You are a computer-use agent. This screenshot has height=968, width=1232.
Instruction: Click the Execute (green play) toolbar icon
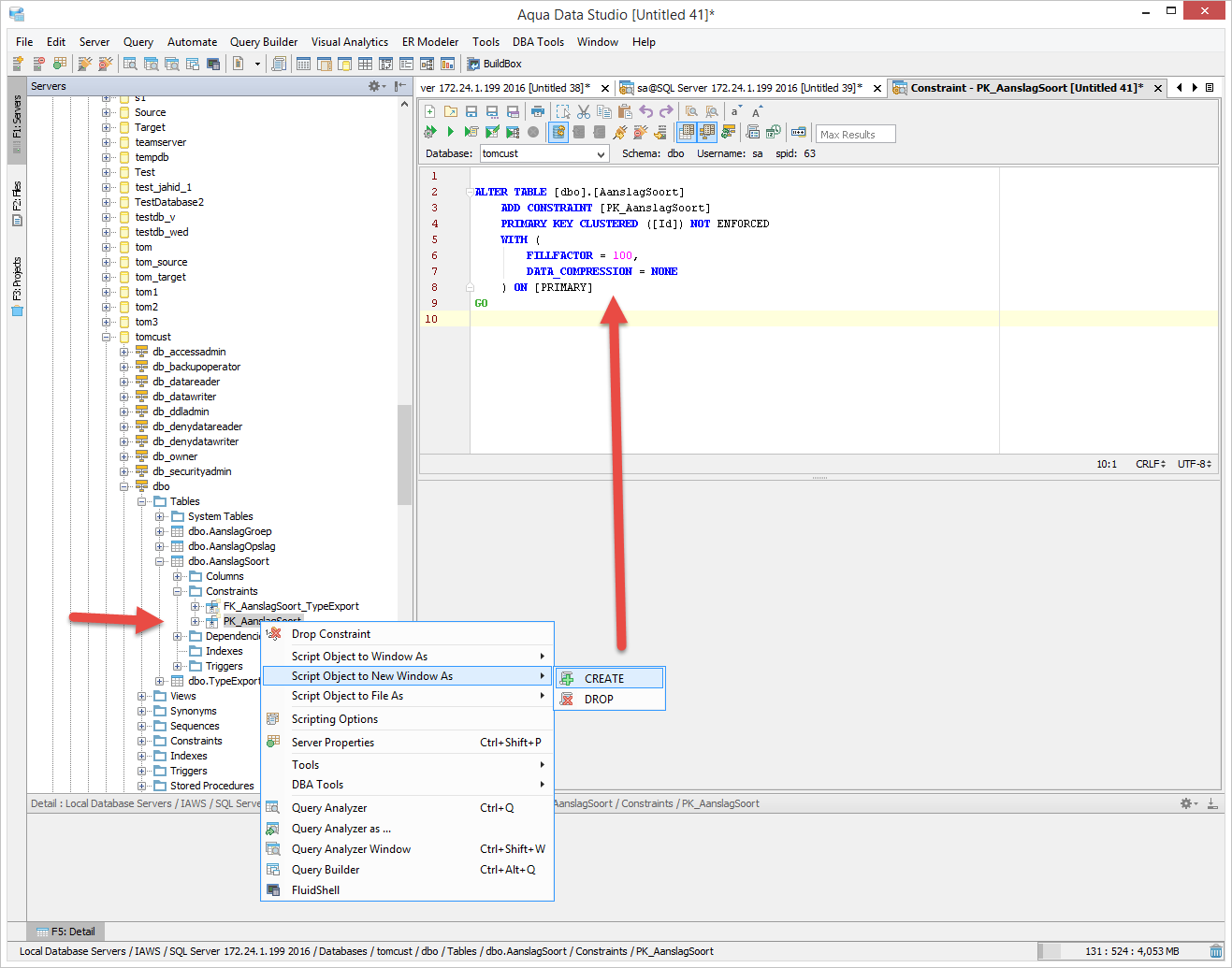pos(450,132)
